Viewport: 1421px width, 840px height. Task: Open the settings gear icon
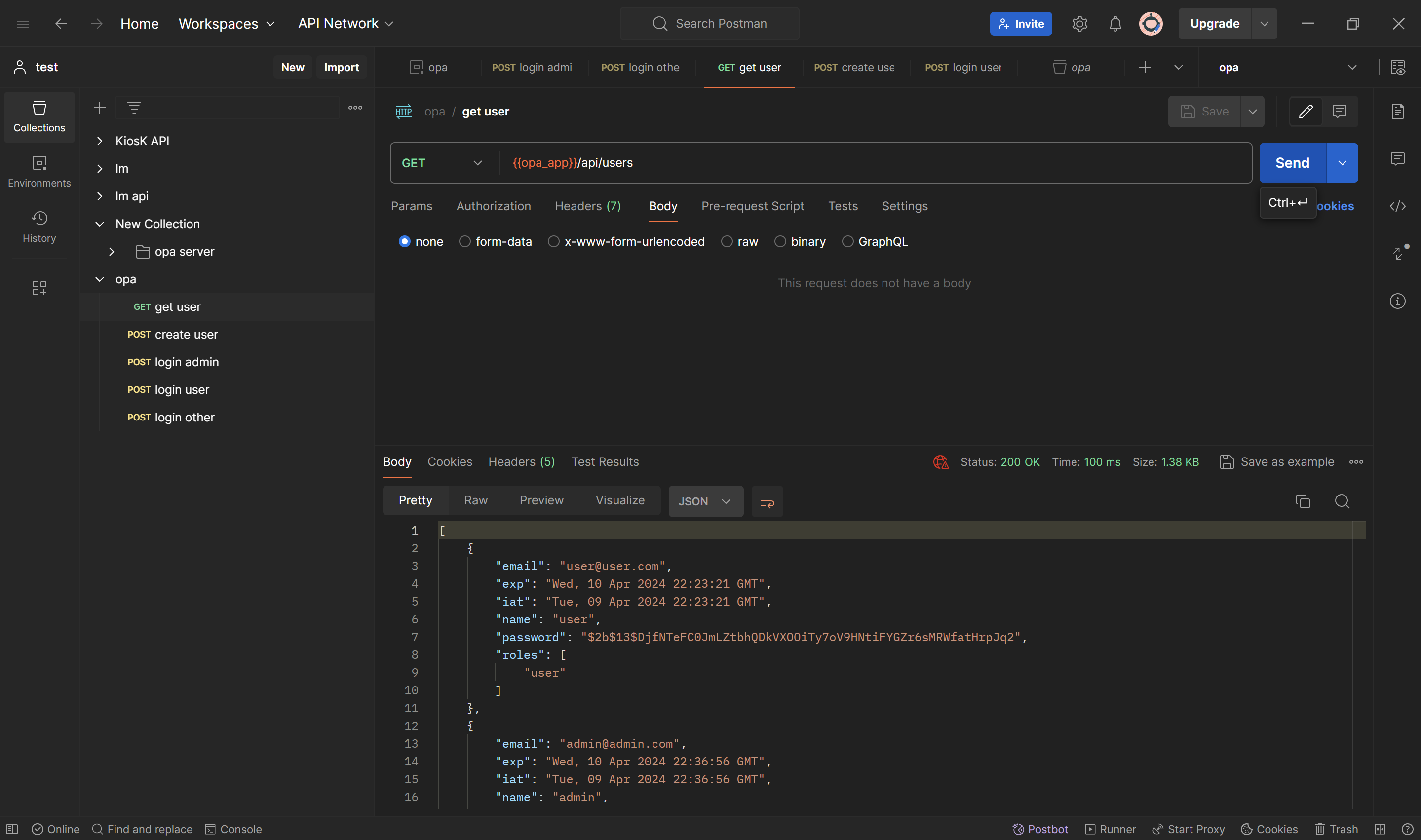(1079, 24)
